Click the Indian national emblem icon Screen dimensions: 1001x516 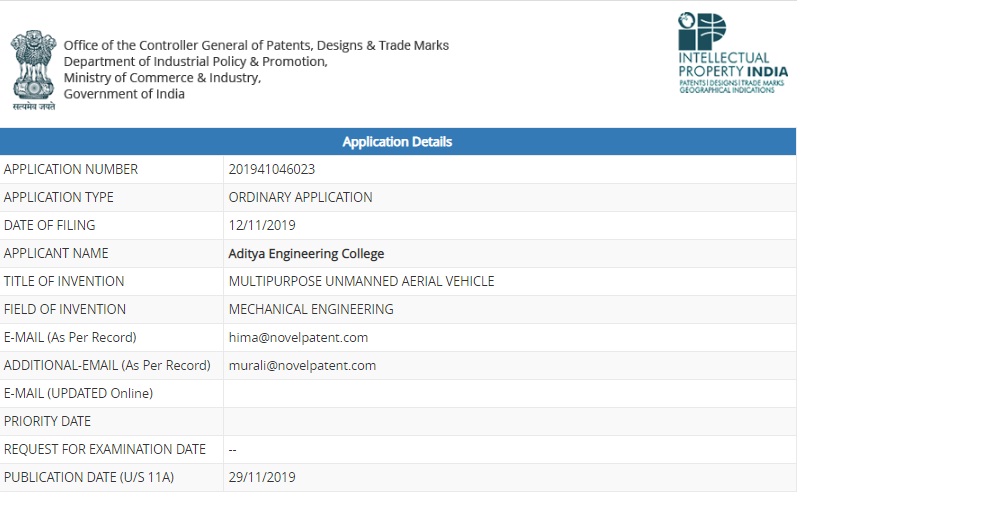coord(33,70)
